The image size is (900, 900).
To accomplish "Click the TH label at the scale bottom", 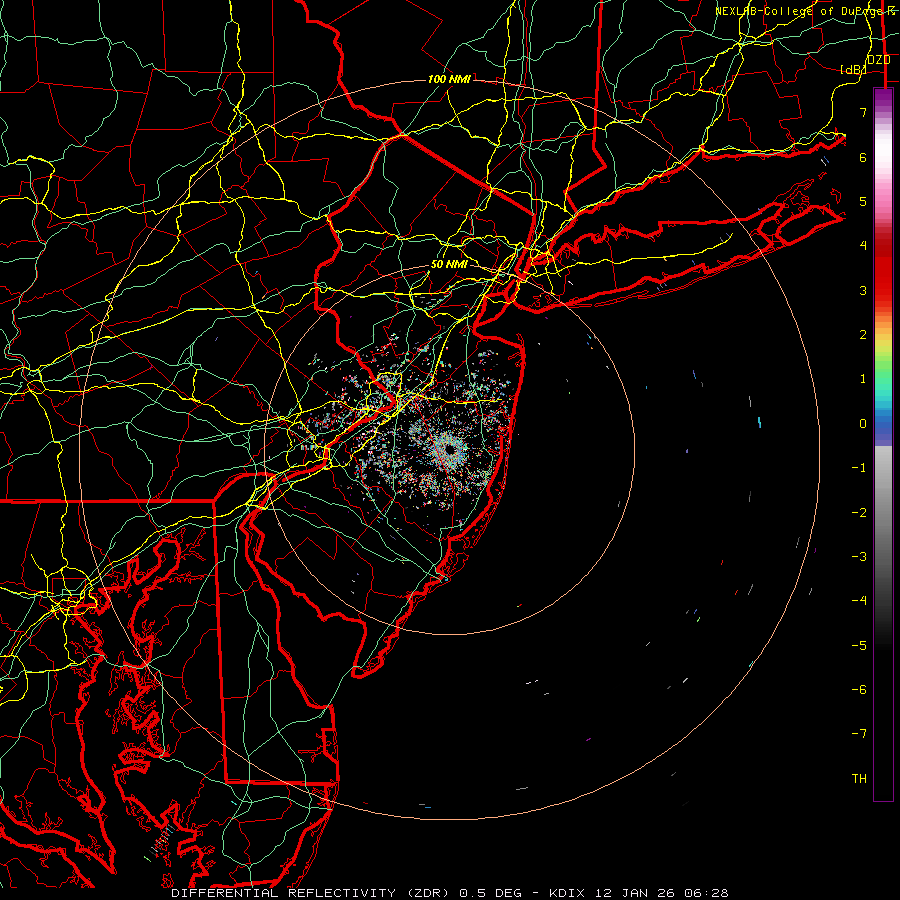I will 859,779.
